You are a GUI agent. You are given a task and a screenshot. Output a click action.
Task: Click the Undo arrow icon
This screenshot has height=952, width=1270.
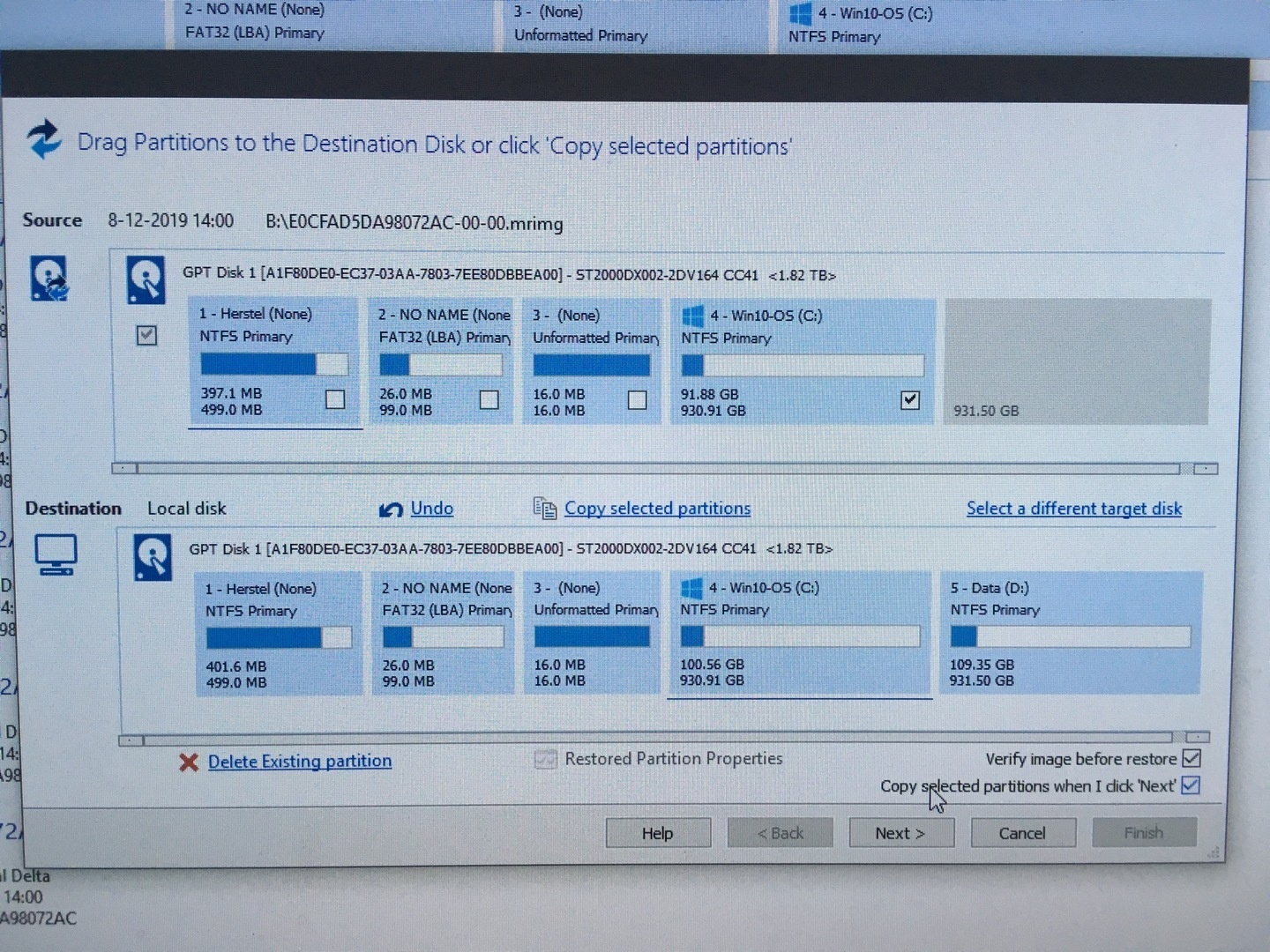coord(391,509)
